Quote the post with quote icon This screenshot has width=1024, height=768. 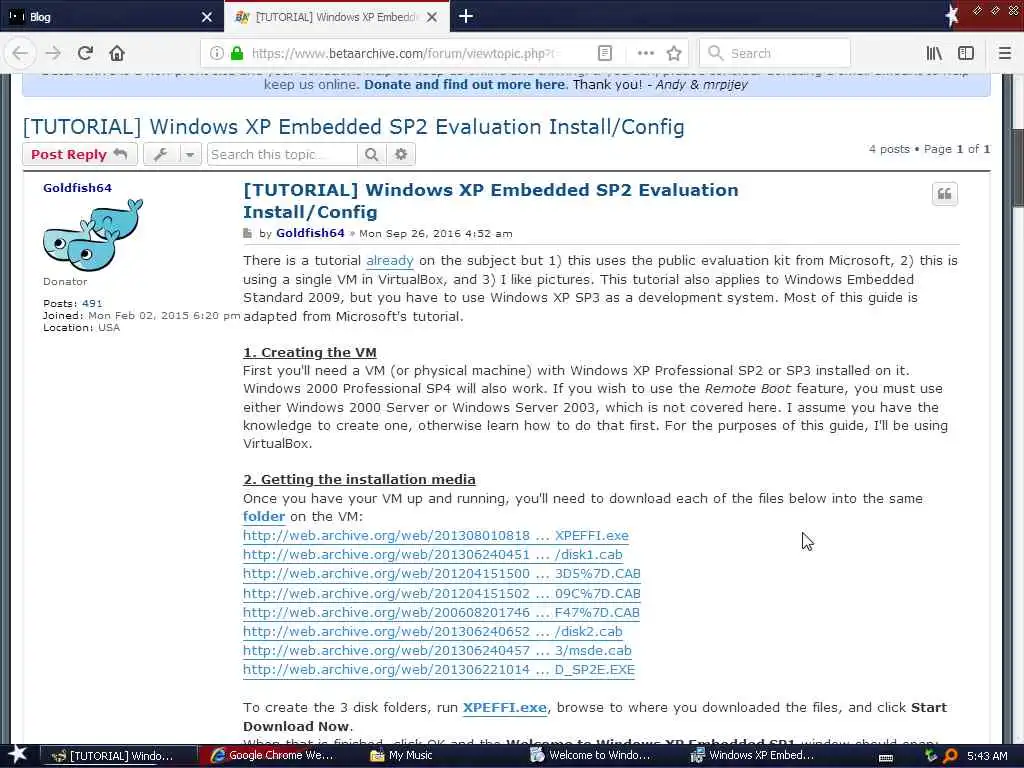pos(944,193)
